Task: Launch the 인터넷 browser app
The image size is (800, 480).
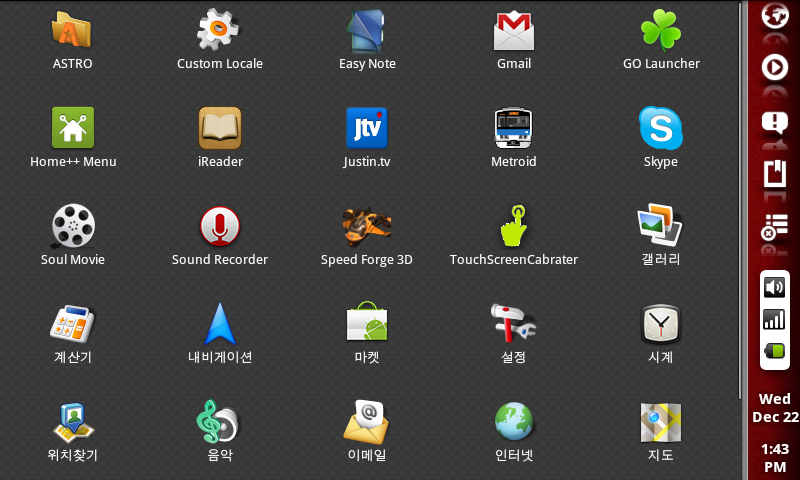Action: [514, 421]
